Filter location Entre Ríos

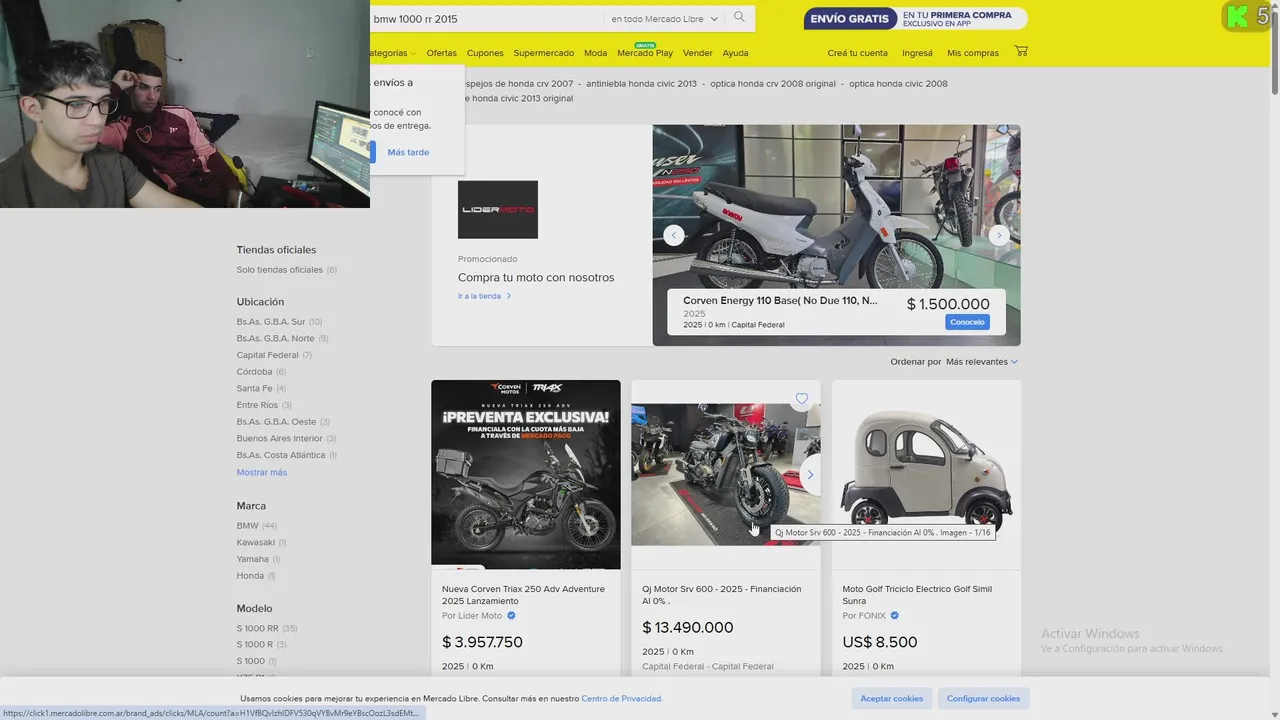click(264, 405)
